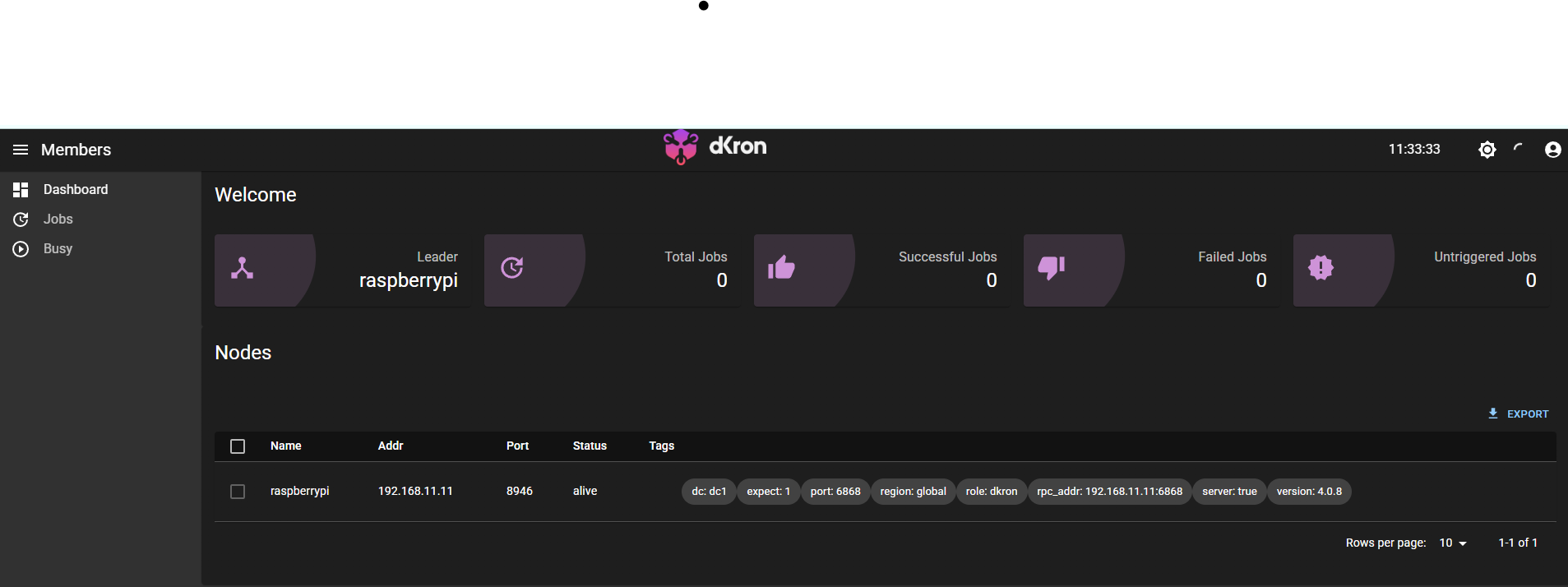This screenshot has width=1568, height=587.
Task: Click the Failed Jobs thumbs-down icon
Action: click(1051, 268)
